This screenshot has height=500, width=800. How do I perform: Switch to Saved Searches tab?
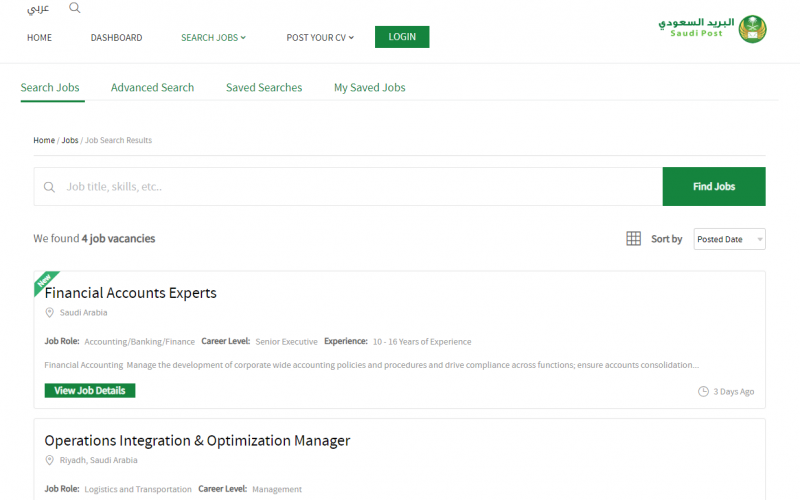click(264, 87)
